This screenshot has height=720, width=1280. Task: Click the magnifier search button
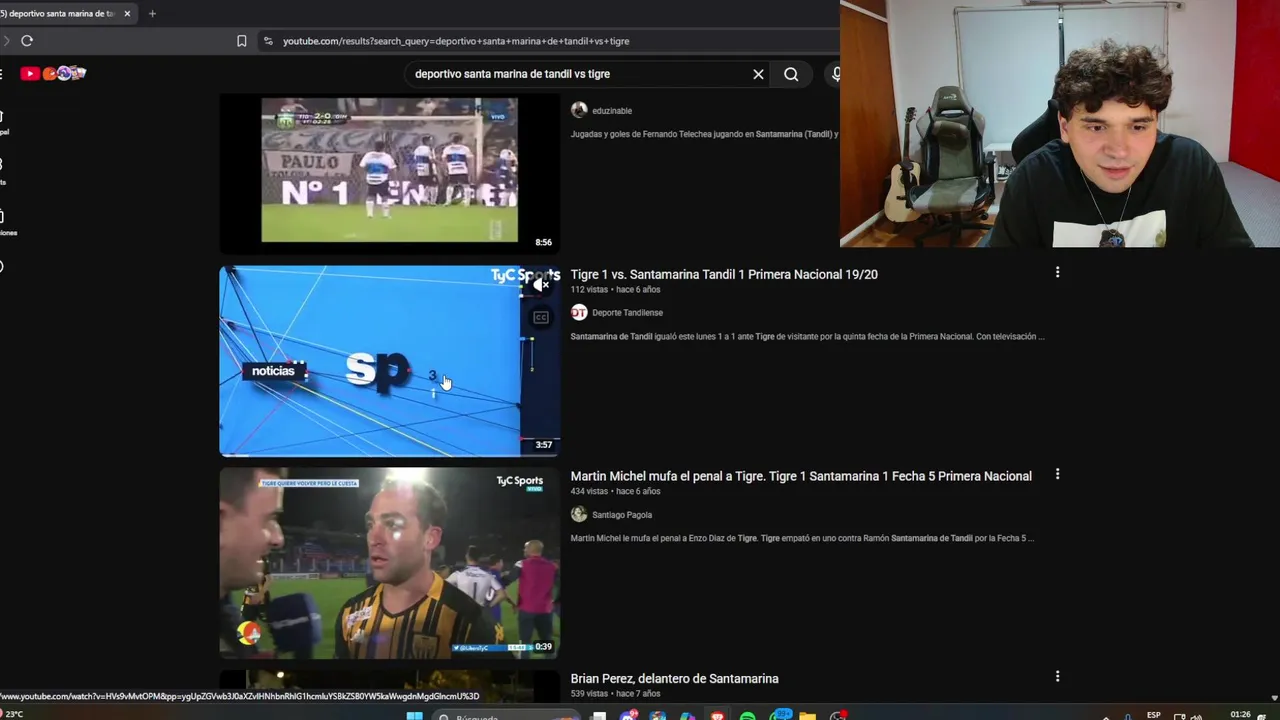point(791,74)
